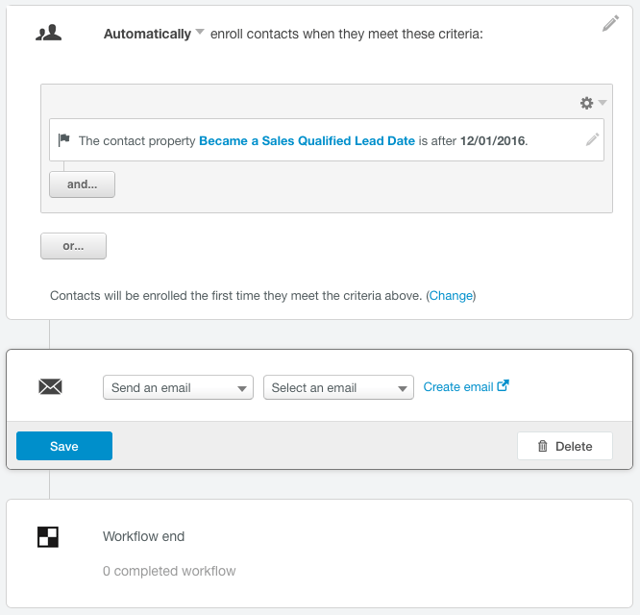640x615 pixels.
Task: Click the checkered Workflow end icon
Action: tap(48, 537)
